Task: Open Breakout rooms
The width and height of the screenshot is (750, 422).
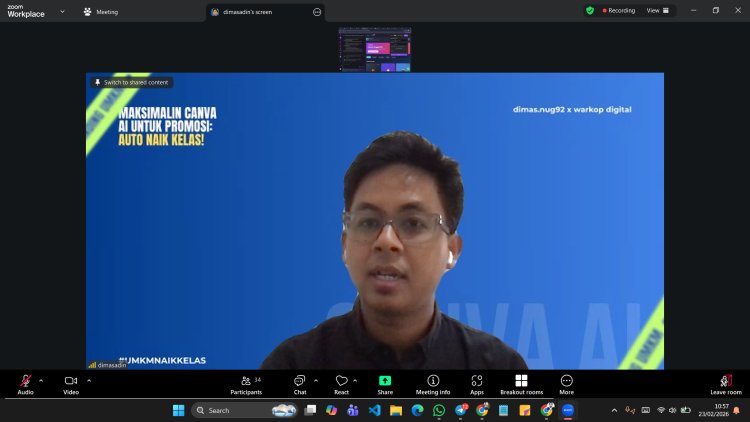Action: pyautogui.click(x=521, y=384)
